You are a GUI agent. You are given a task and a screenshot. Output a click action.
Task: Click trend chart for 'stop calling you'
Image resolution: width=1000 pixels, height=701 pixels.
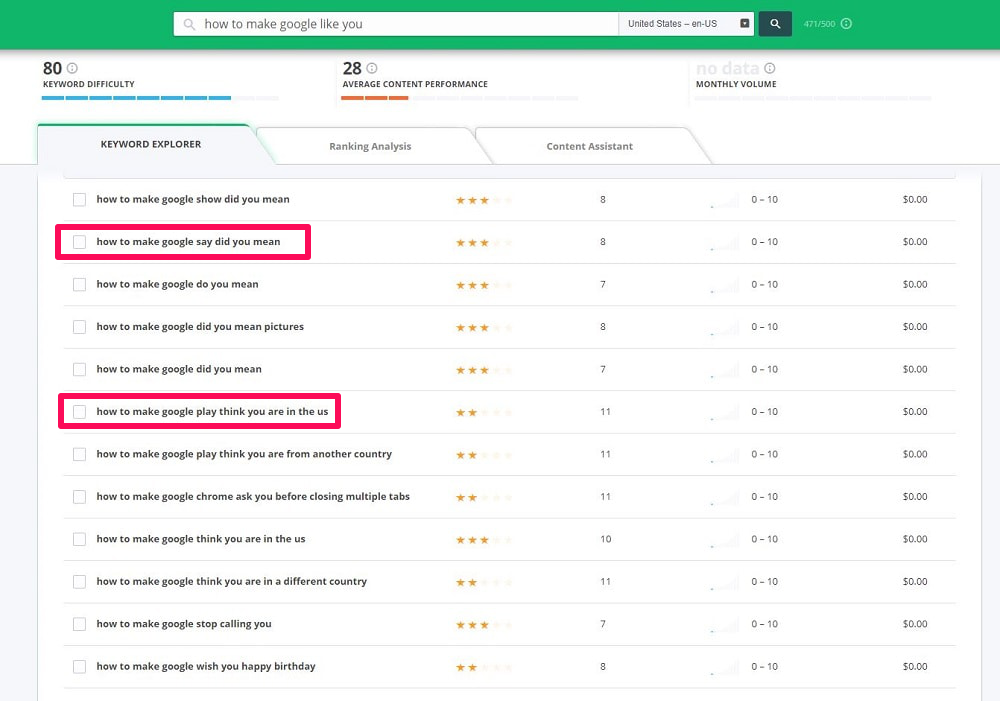tap(724, 624)
